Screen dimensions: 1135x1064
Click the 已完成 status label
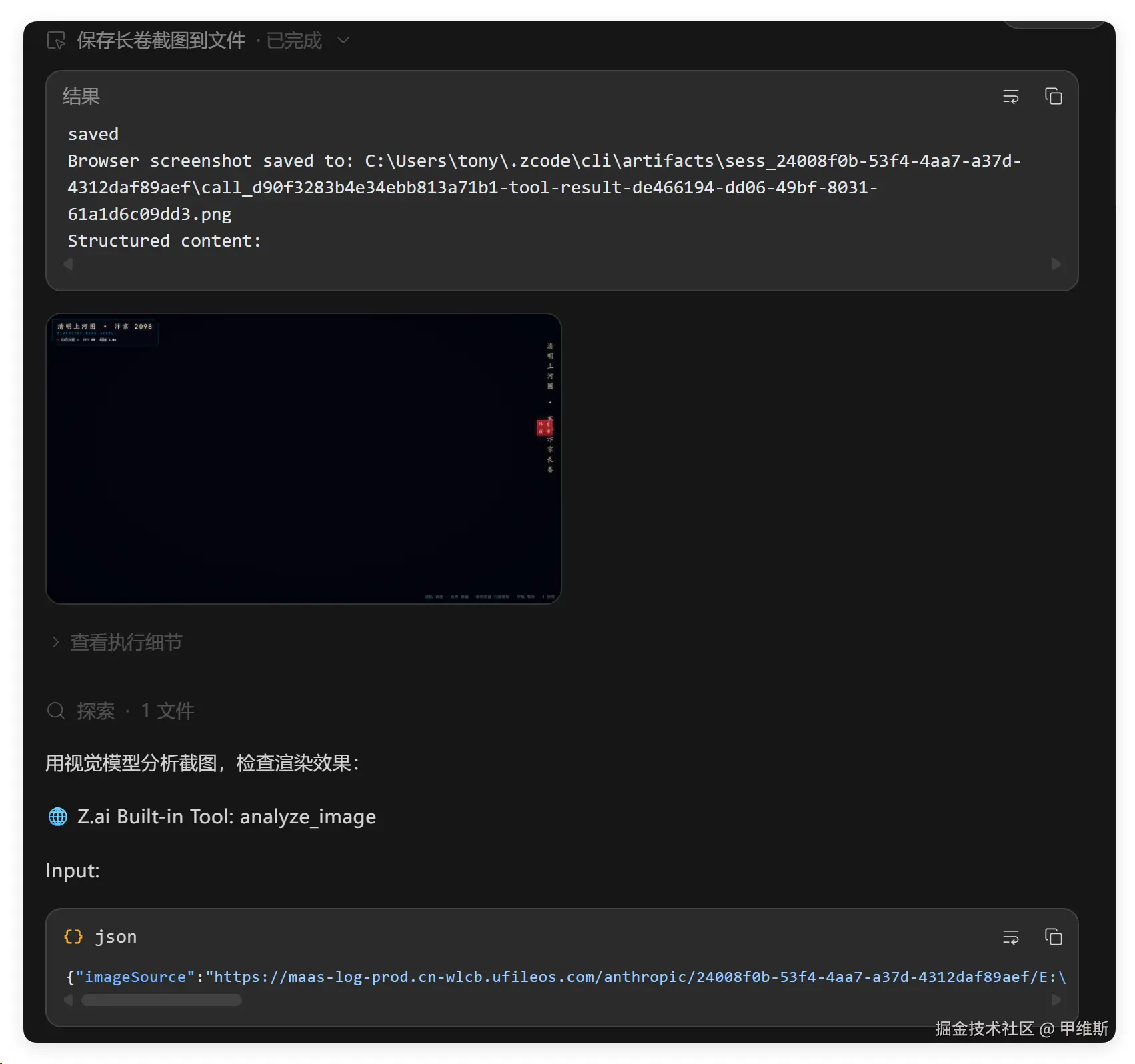point(294,41)
